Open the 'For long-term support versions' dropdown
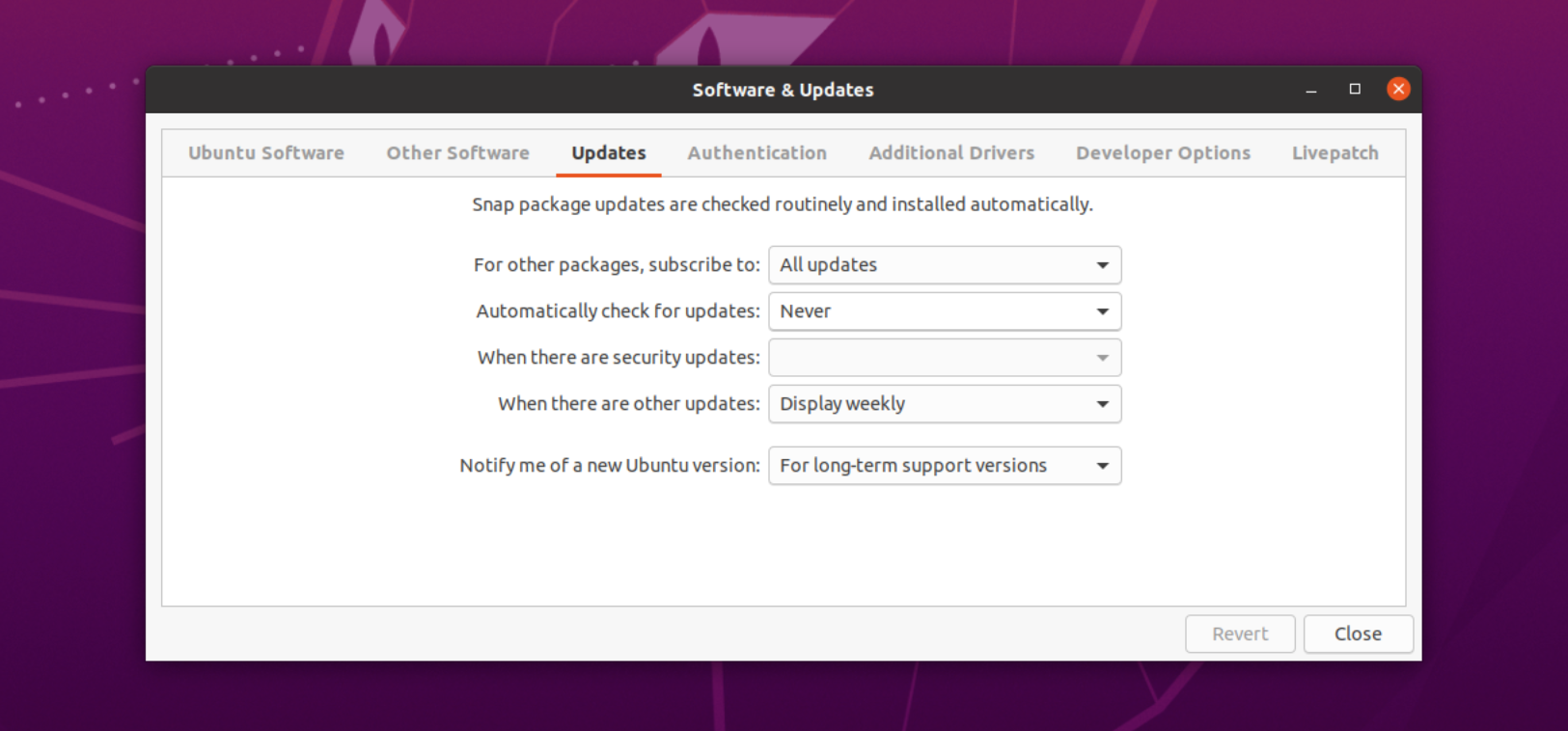 [945, 466]
